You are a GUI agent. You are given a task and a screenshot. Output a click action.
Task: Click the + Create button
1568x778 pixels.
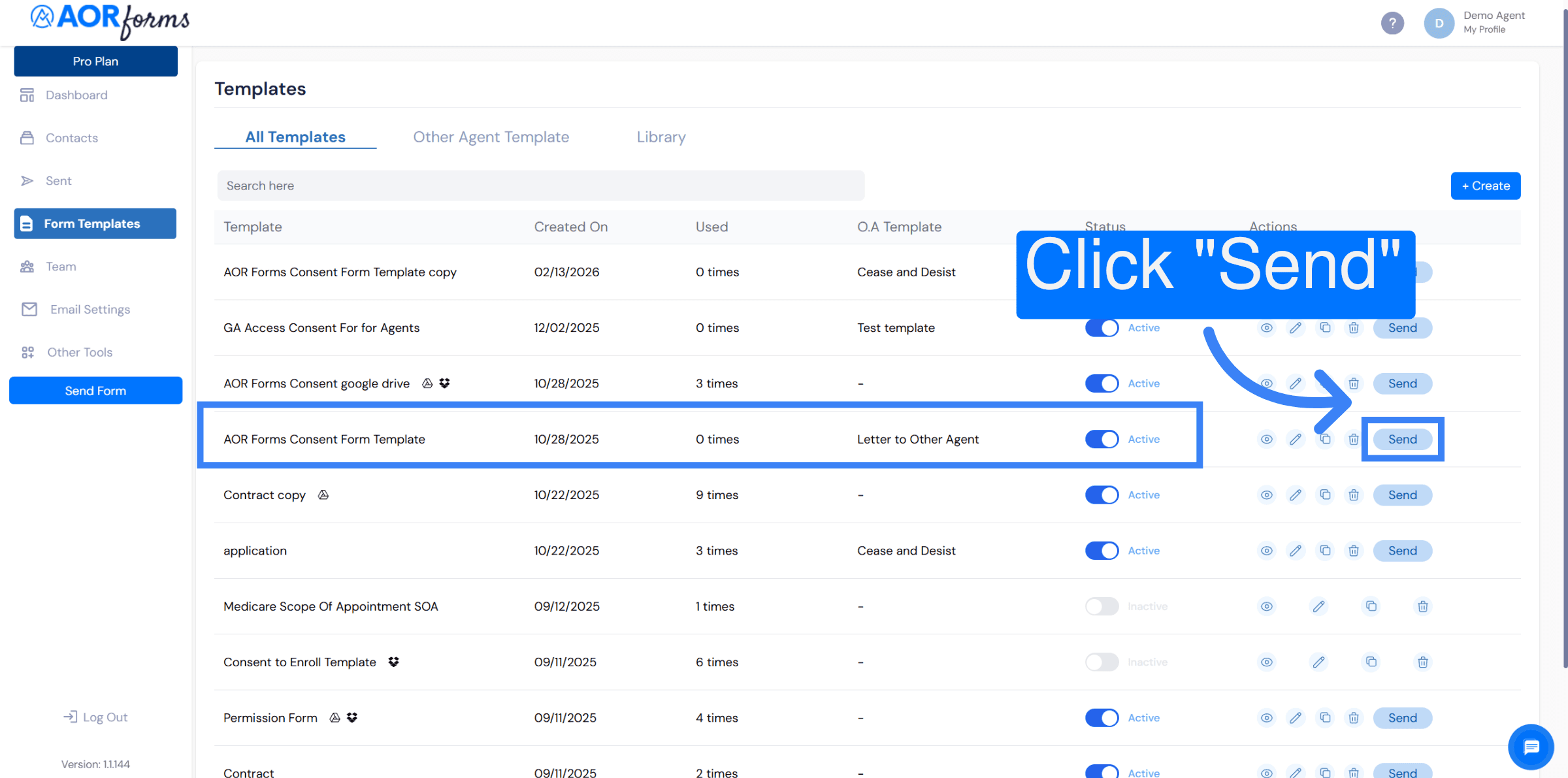[x=1485, y=186]
